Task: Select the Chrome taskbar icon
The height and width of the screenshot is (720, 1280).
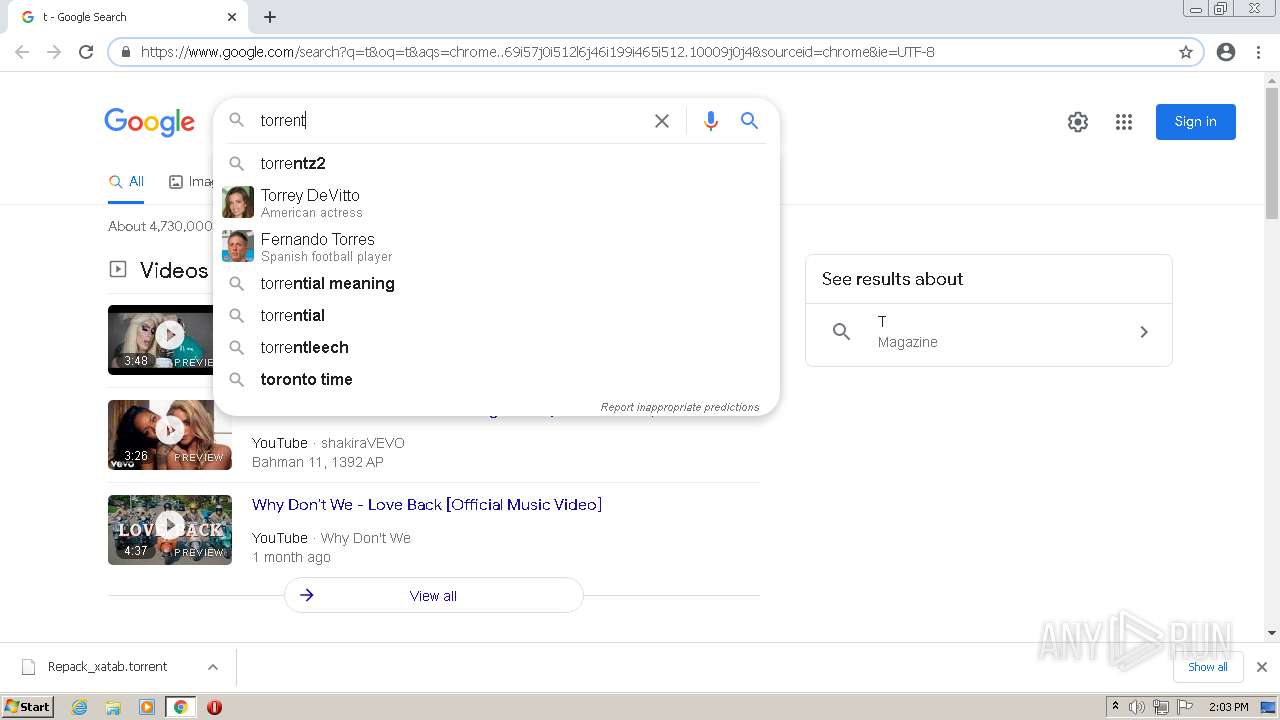Action: point(180,707)
